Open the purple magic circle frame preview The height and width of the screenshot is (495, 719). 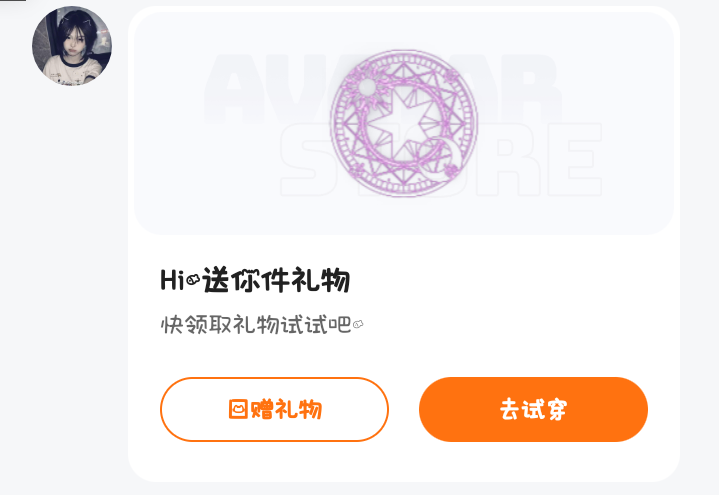pyautogui.click(x=404, y=123)
